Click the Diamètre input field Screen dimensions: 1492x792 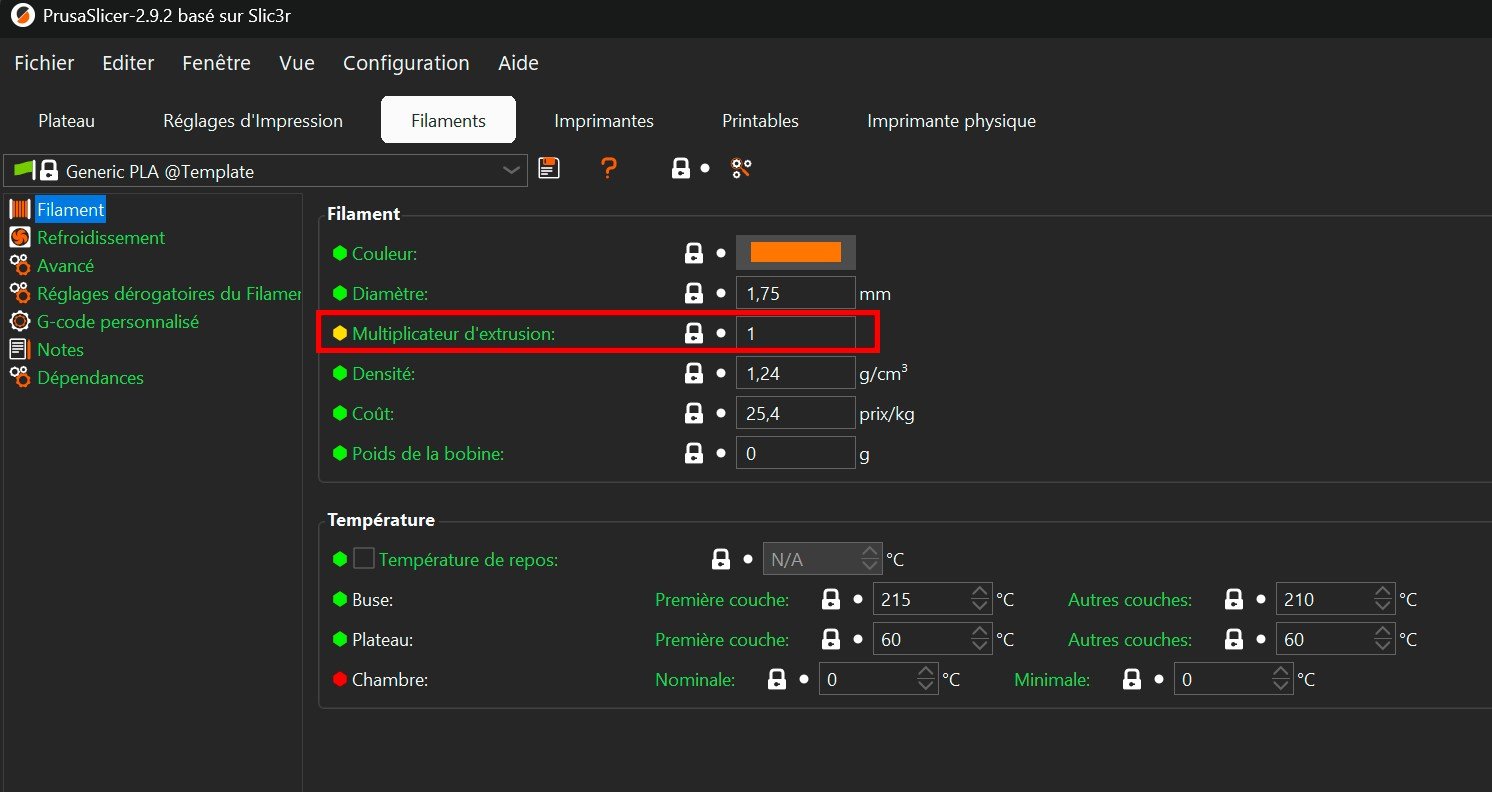(796, 293)
